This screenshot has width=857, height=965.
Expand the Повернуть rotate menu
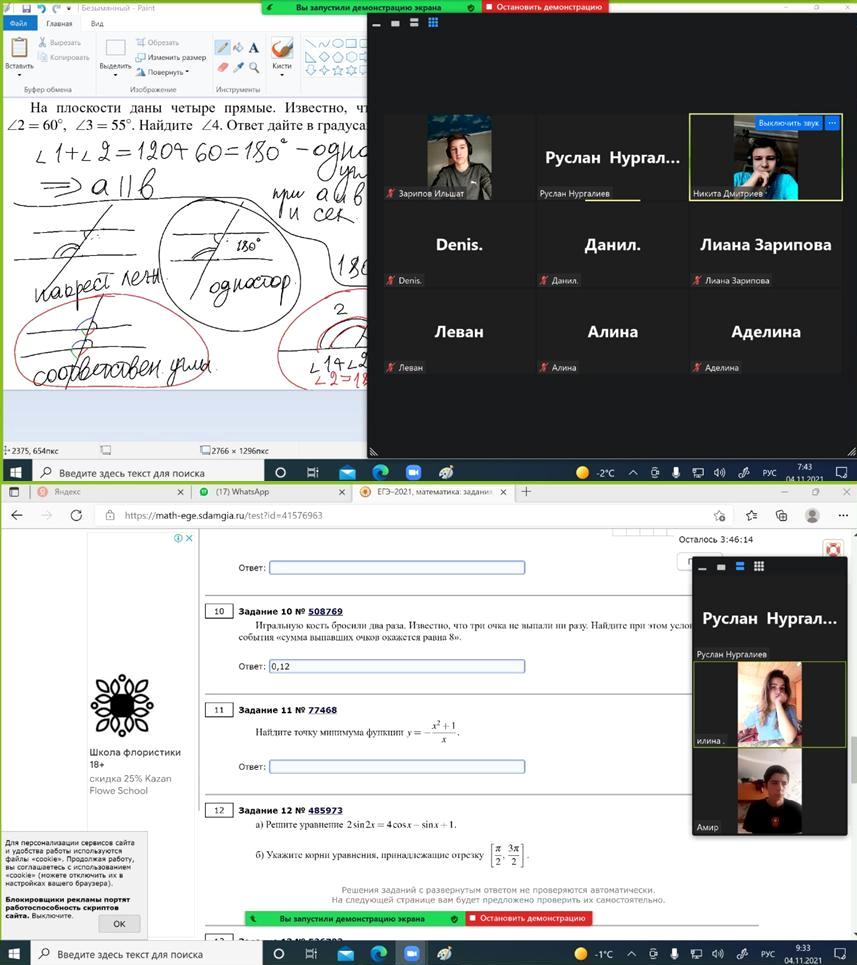click(x=166, y=72)
